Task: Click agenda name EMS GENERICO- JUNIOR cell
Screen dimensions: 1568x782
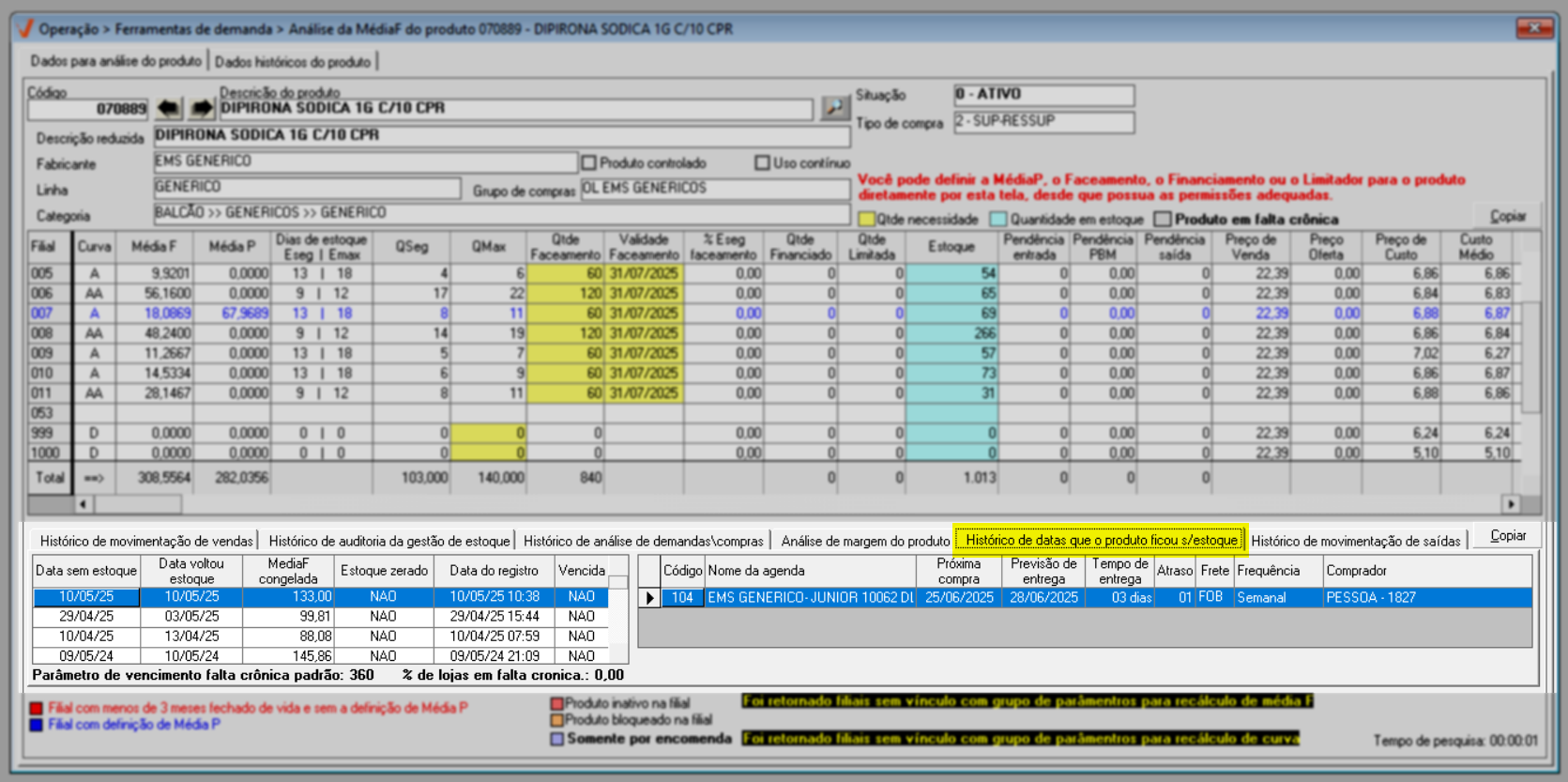Action: click(x=810, y=598)
